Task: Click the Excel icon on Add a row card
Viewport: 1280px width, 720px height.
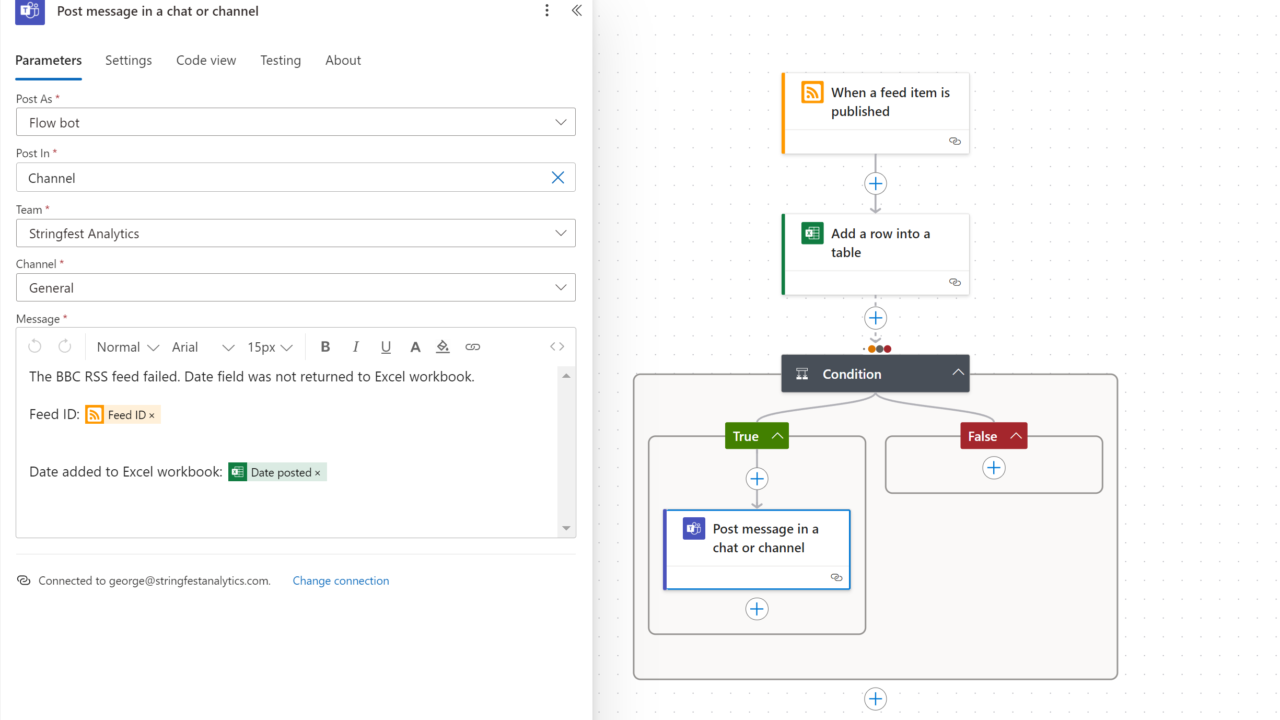Action: point(812,233)
